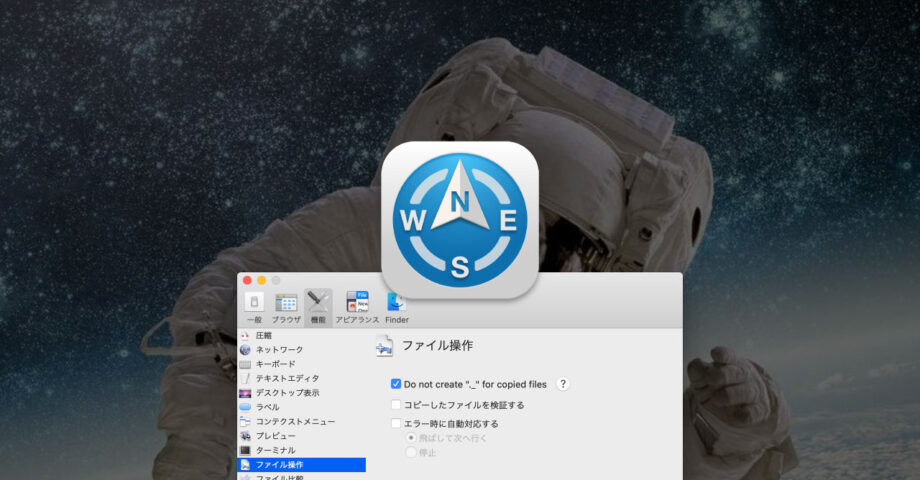
Task: Open the Finder preferences tab
Action: pyautogui.click(x=397, y=307)
